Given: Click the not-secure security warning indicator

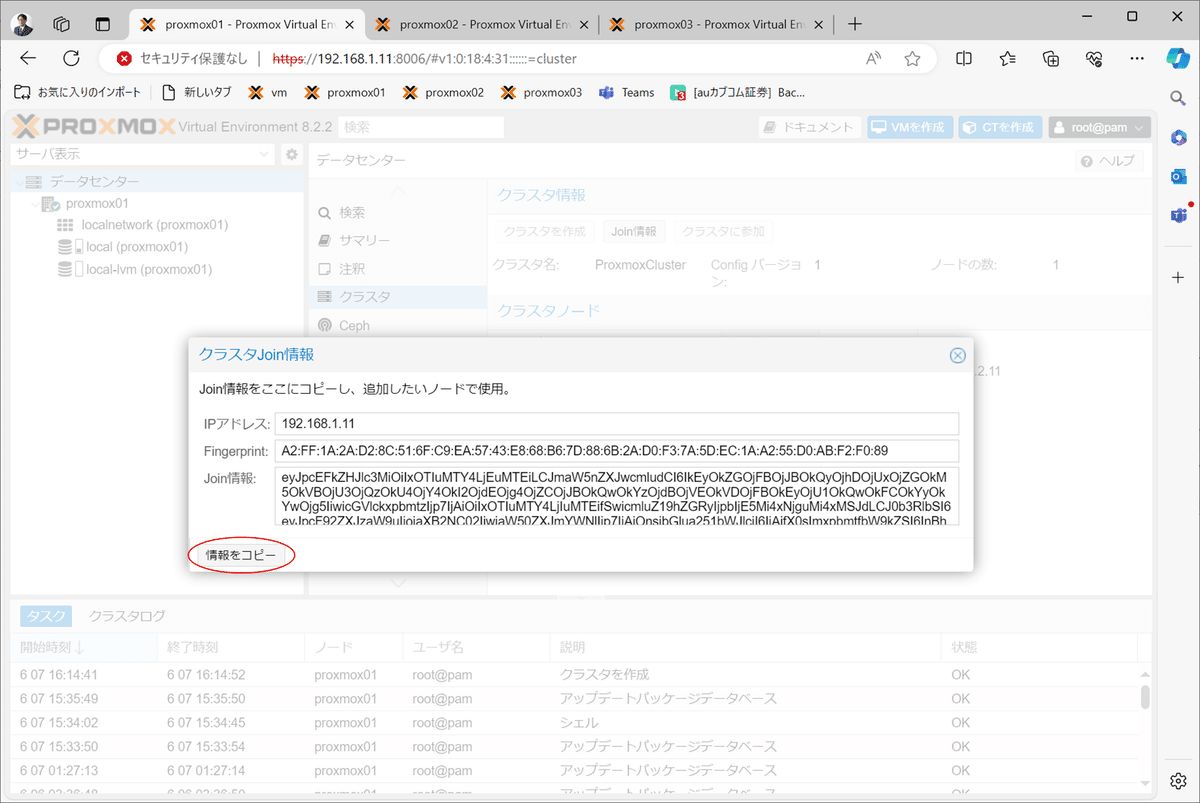Looking at the screenshot, I should point(180,59).
